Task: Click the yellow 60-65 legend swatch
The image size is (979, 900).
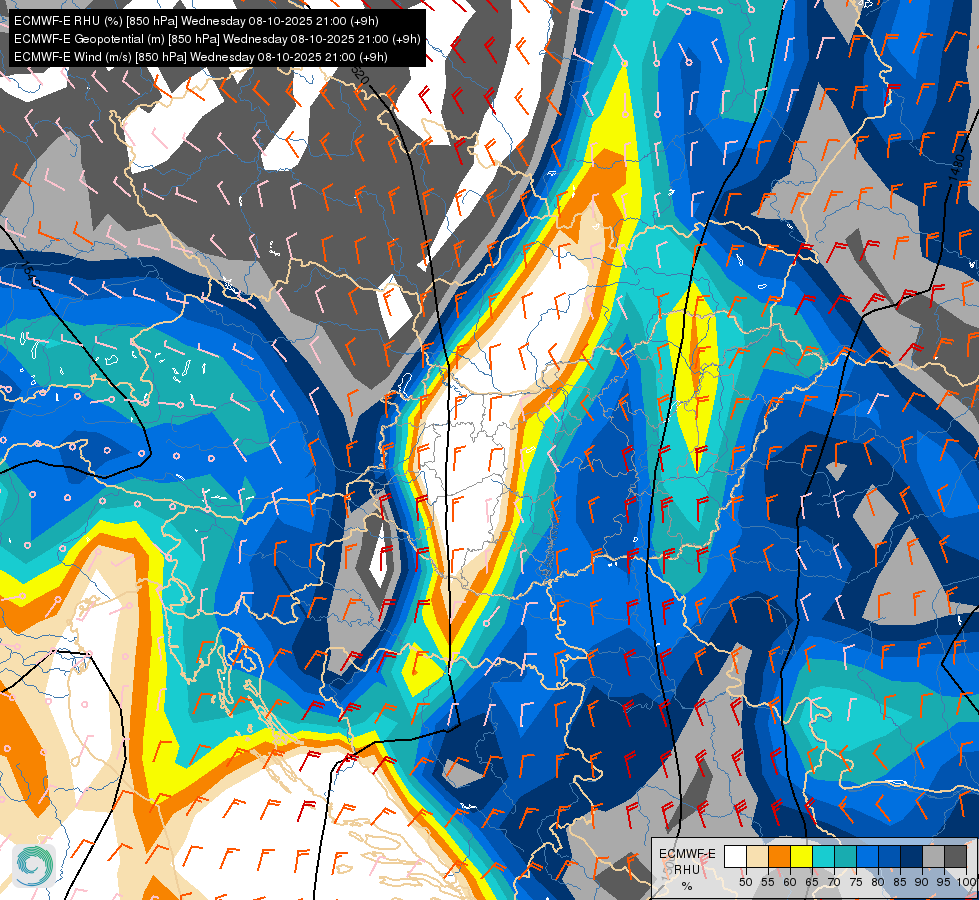Action: [x=801, y=856]
